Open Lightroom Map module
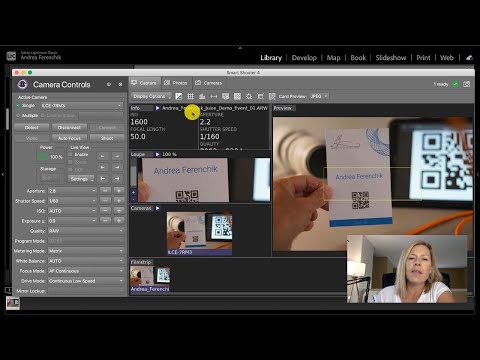Image resolution: width=480 pixels, height=360 pixels. click(x=333, y=58)
